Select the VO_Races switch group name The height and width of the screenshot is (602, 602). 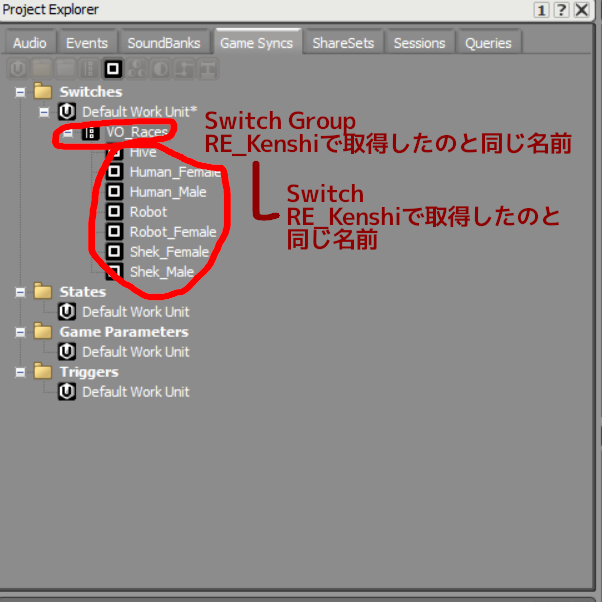pos(137,132)
